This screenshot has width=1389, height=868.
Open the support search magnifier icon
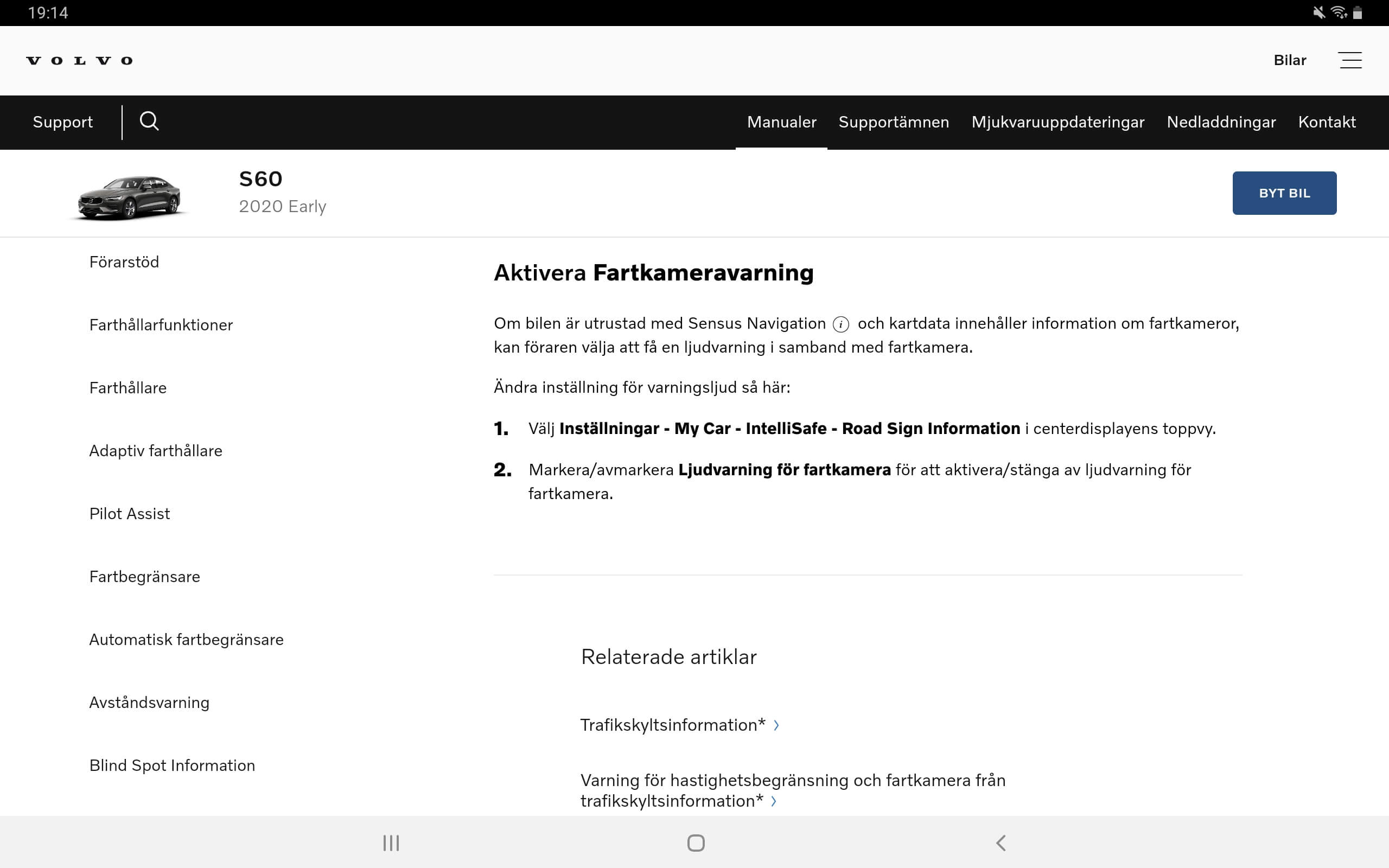pyautogui.click(x=149, y=121)
